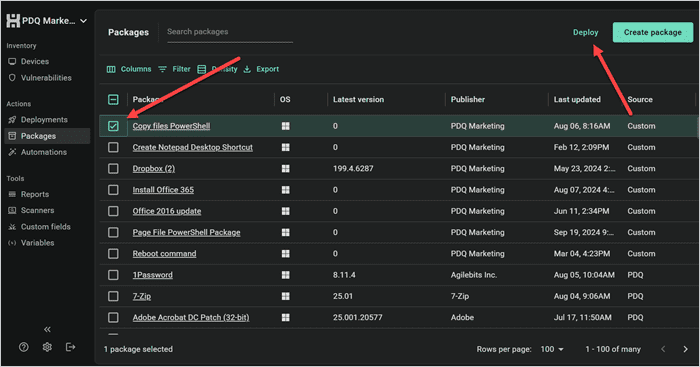This screenshot has height=367, width=700.
Task: Check the Dropbox (2) checkbox
Action: click(113, 168)
